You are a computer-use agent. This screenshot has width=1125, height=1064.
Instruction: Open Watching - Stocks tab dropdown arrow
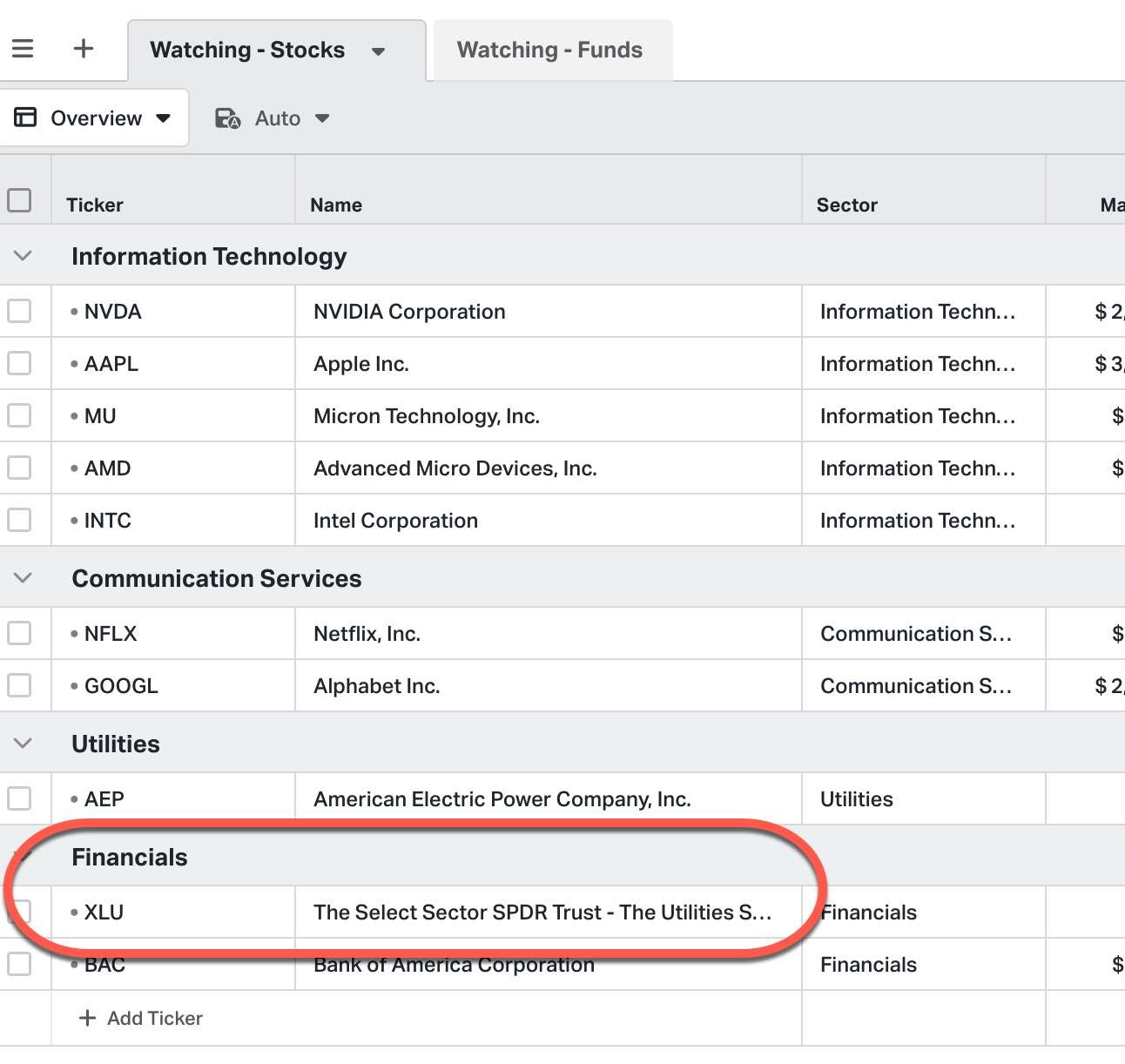coord(378,51)
